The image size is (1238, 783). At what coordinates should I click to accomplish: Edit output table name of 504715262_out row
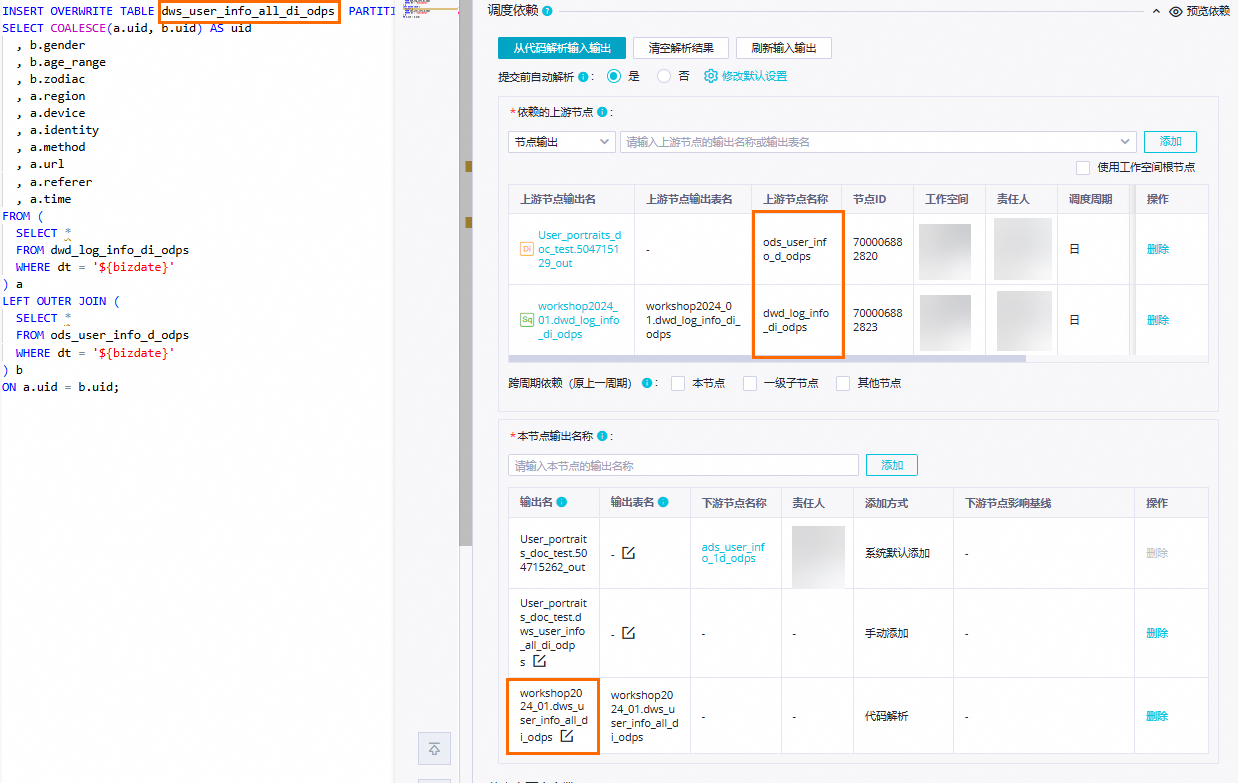628,553
